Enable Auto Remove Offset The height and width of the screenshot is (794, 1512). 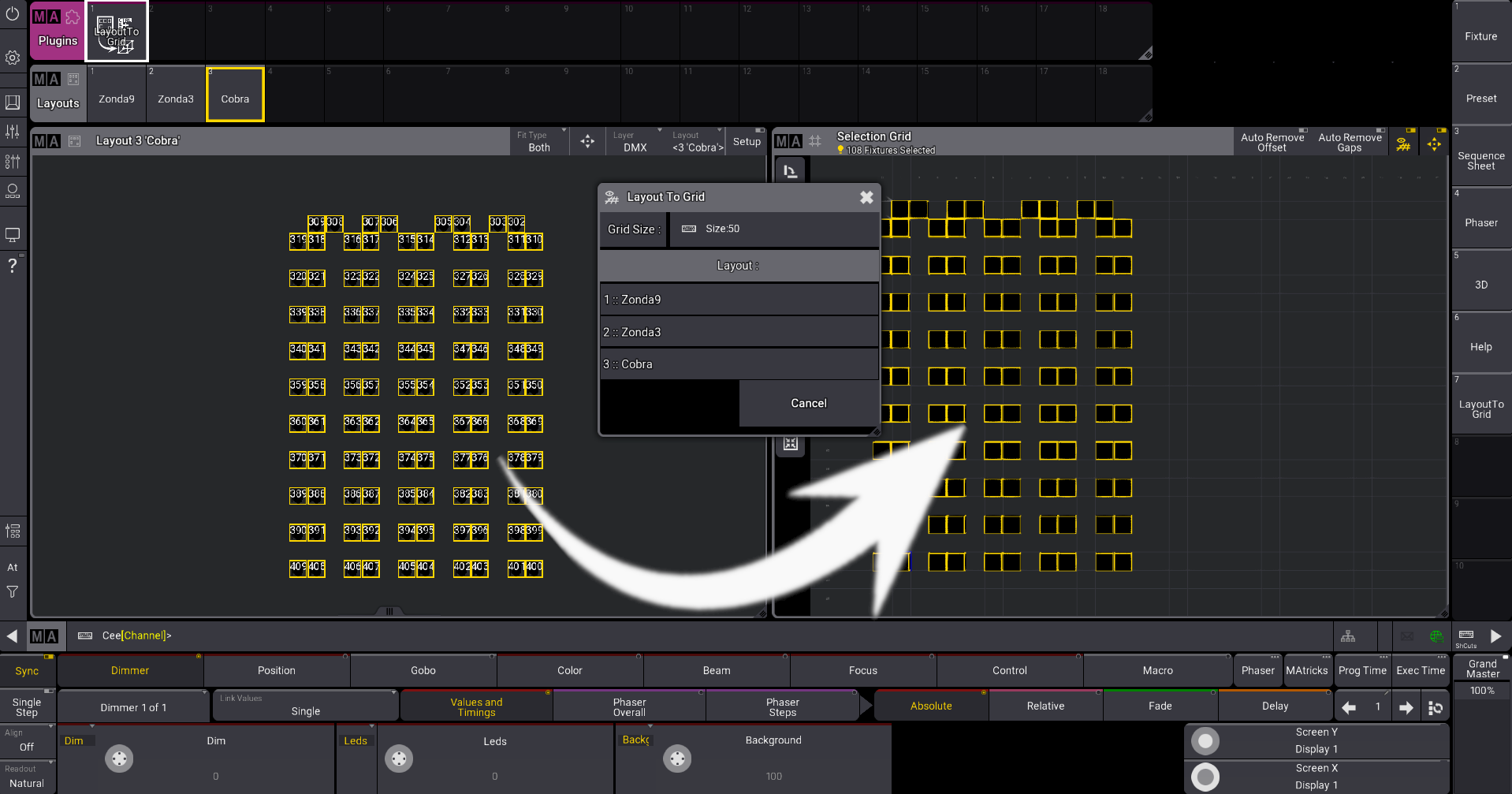tap(1272, 142)
